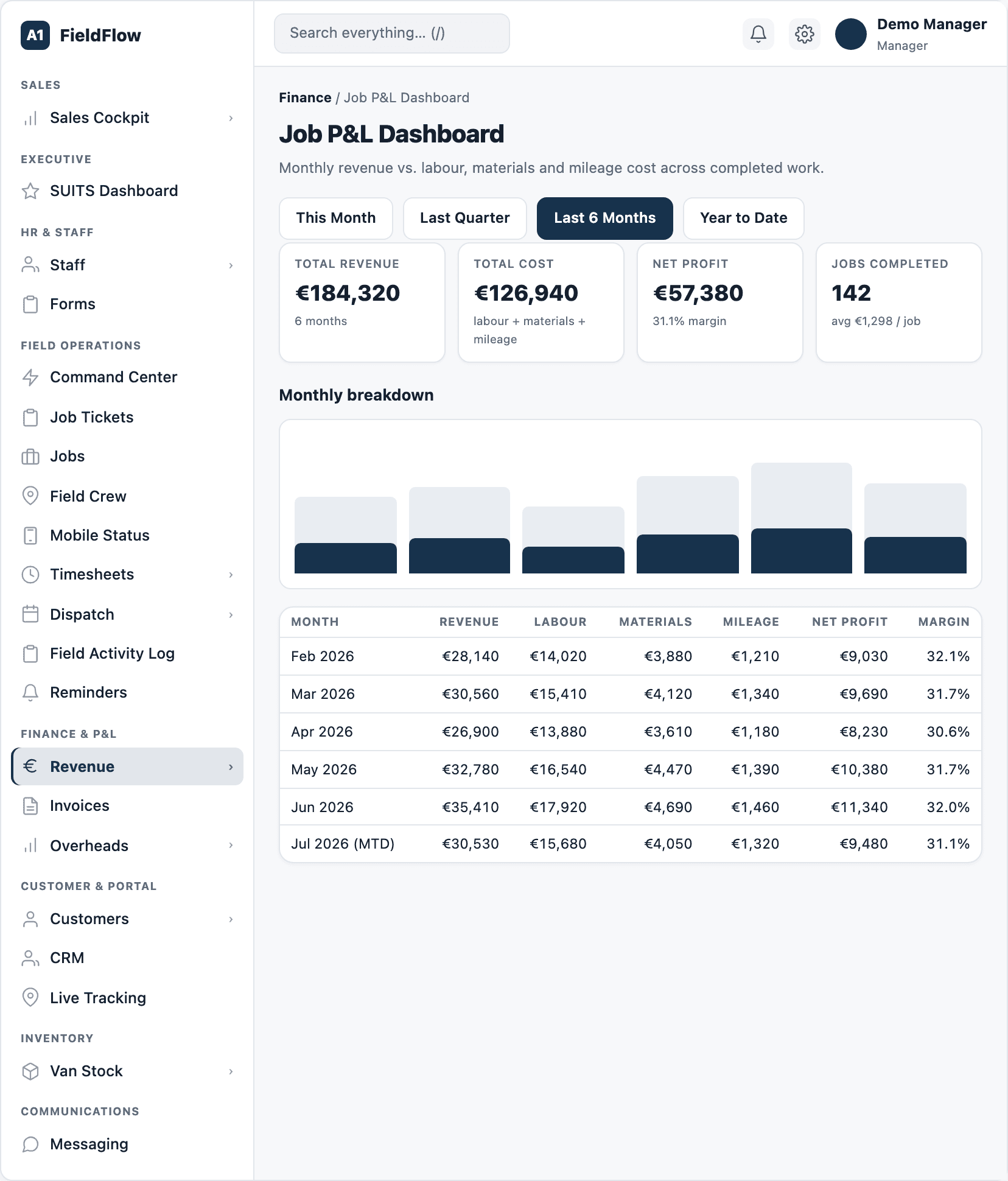Click the Command Center lightning icon

click(x=30, y=377)
